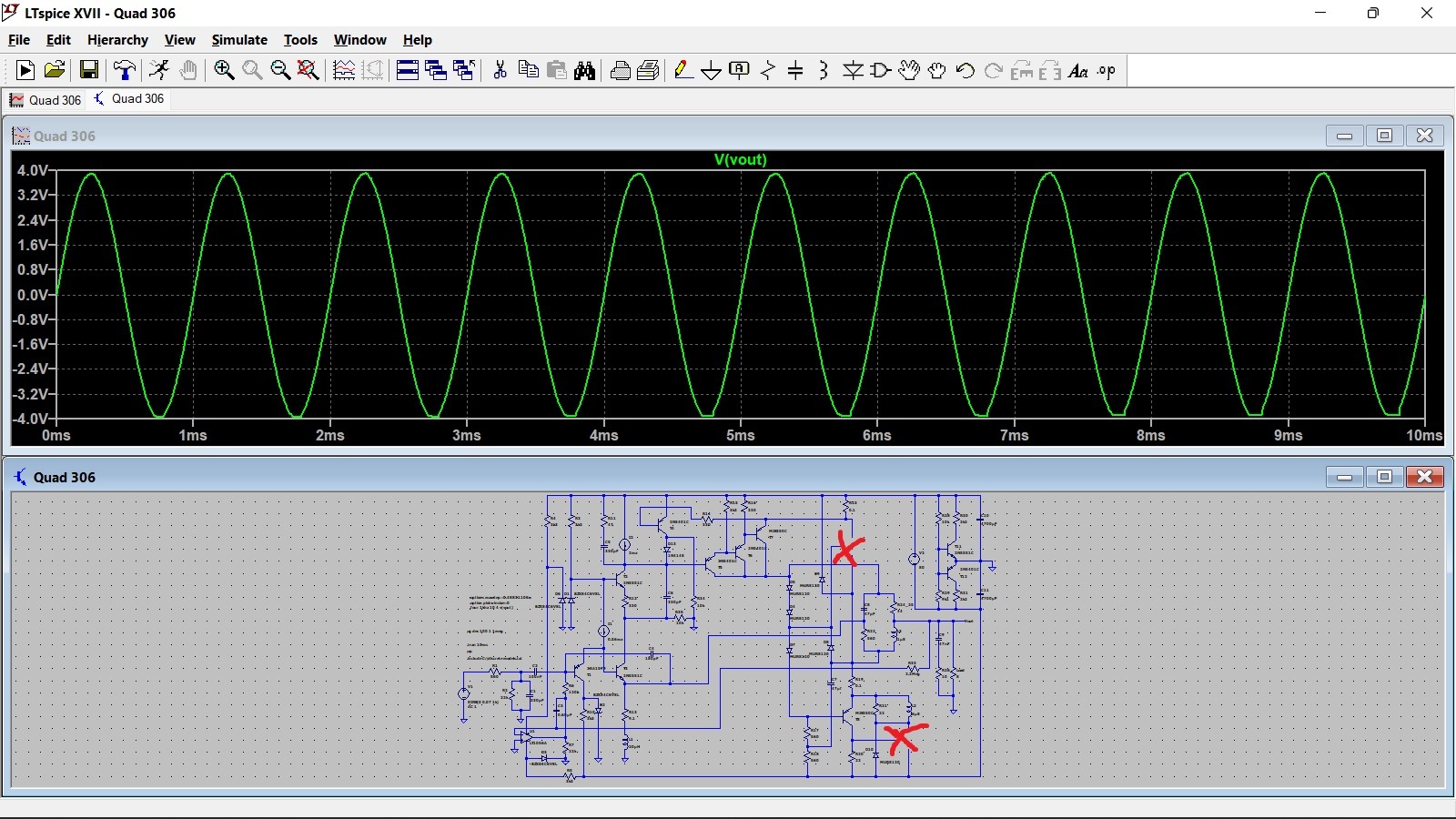Select the Cut scissors tool
Image resolution: width=1456 pixels, height=819 pixels.
tap(500, 70)
